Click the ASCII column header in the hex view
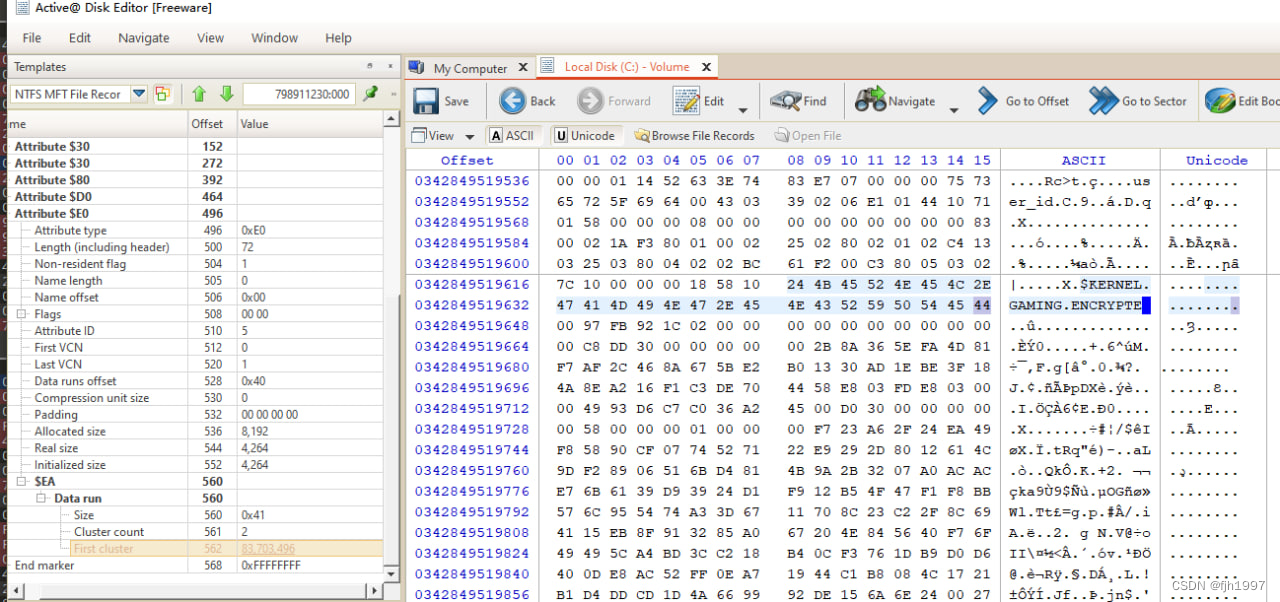The height and width of the screenshot is (602, 1280). 1083,160
